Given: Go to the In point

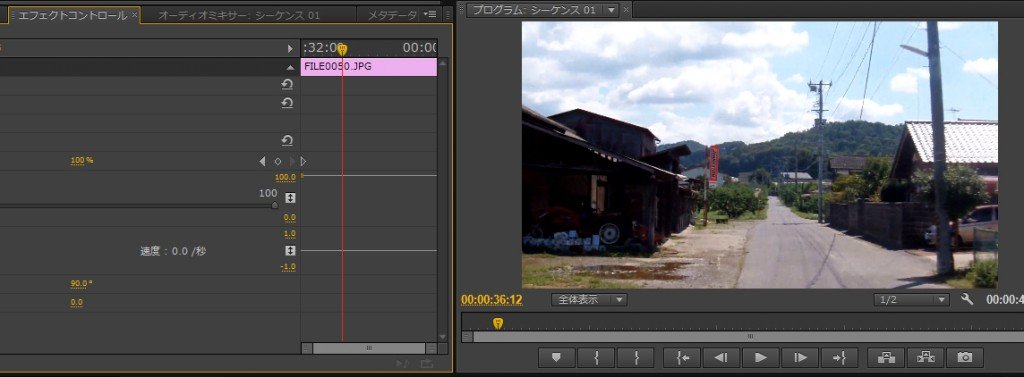Looking at the screenshot, I should point(682,357).
